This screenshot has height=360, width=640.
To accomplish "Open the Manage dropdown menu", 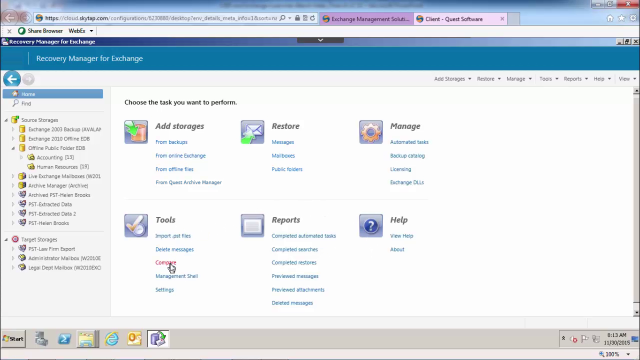I will tap(519, 79).
